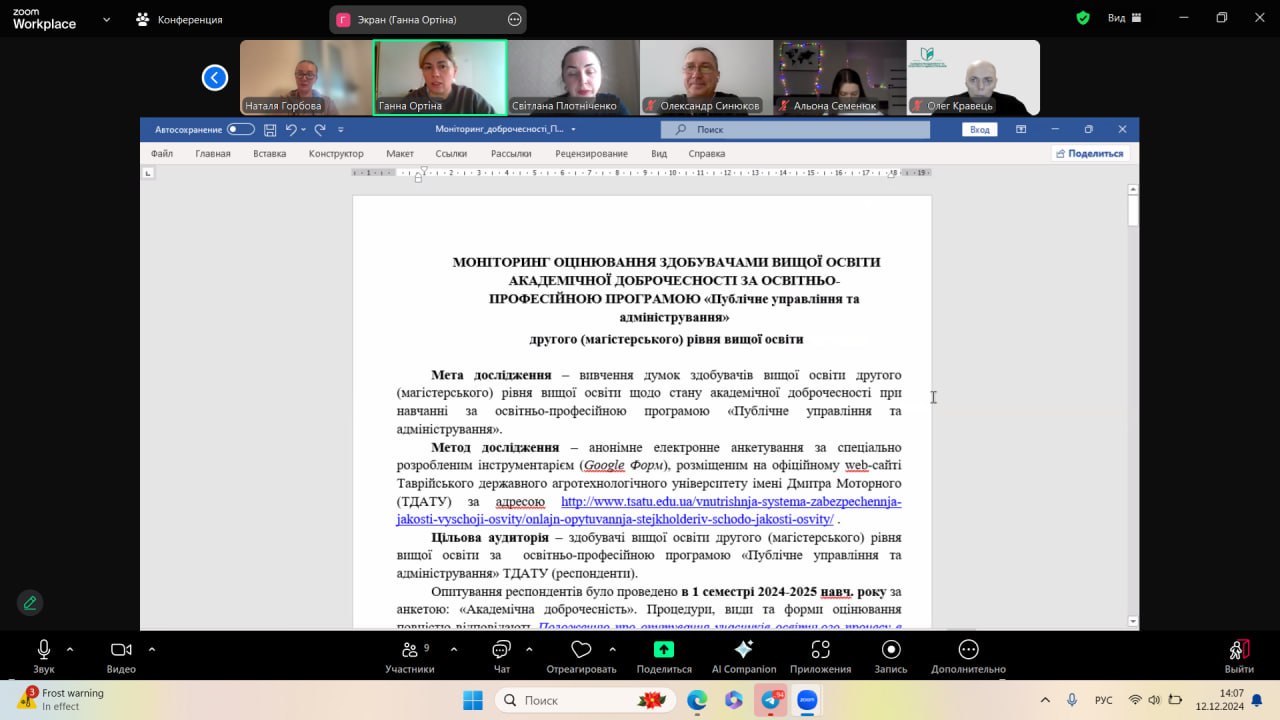Open the Макет ribbon tab
Viewport: 1280px width, 720px height.
pyautogui.click(x=400, y=154)
